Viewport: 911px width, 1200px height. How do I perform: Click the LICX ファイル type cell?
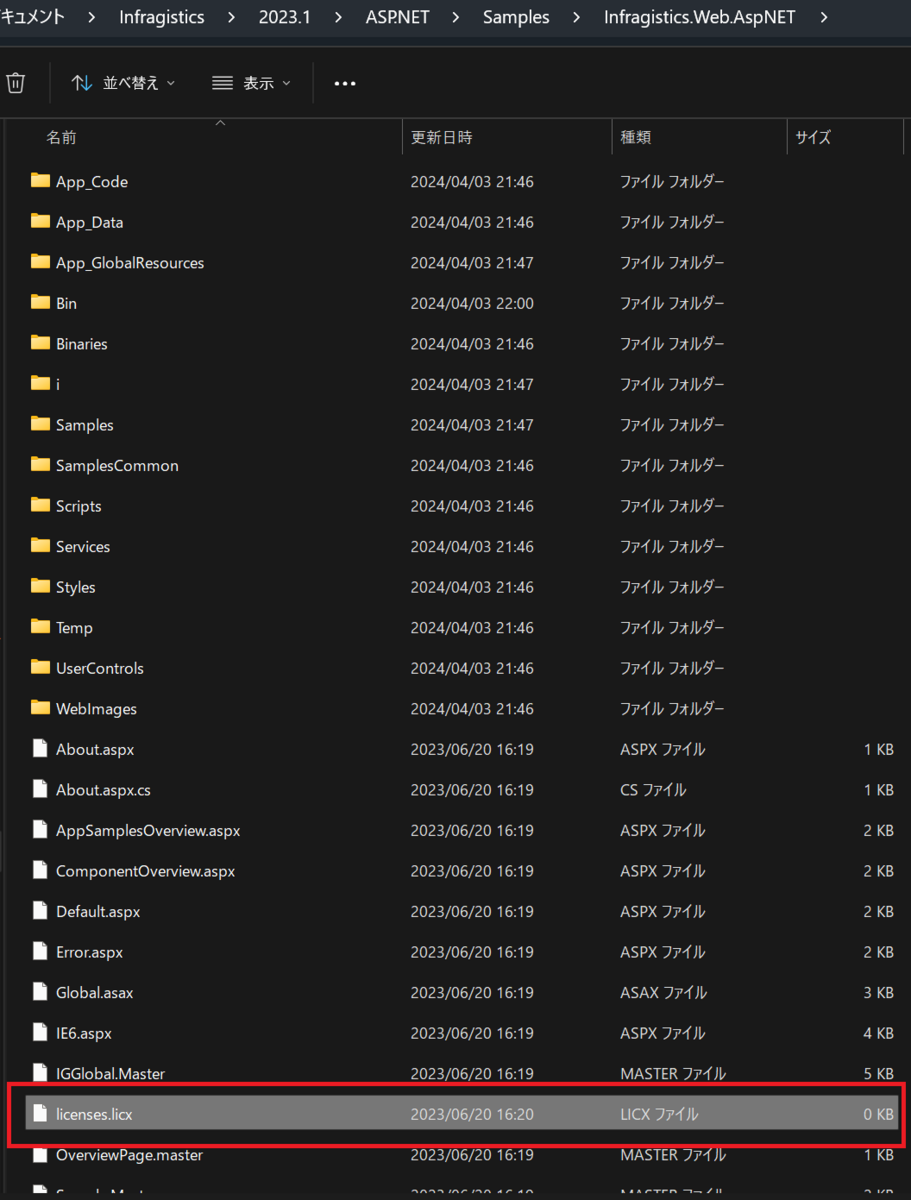click(659, 1114)
